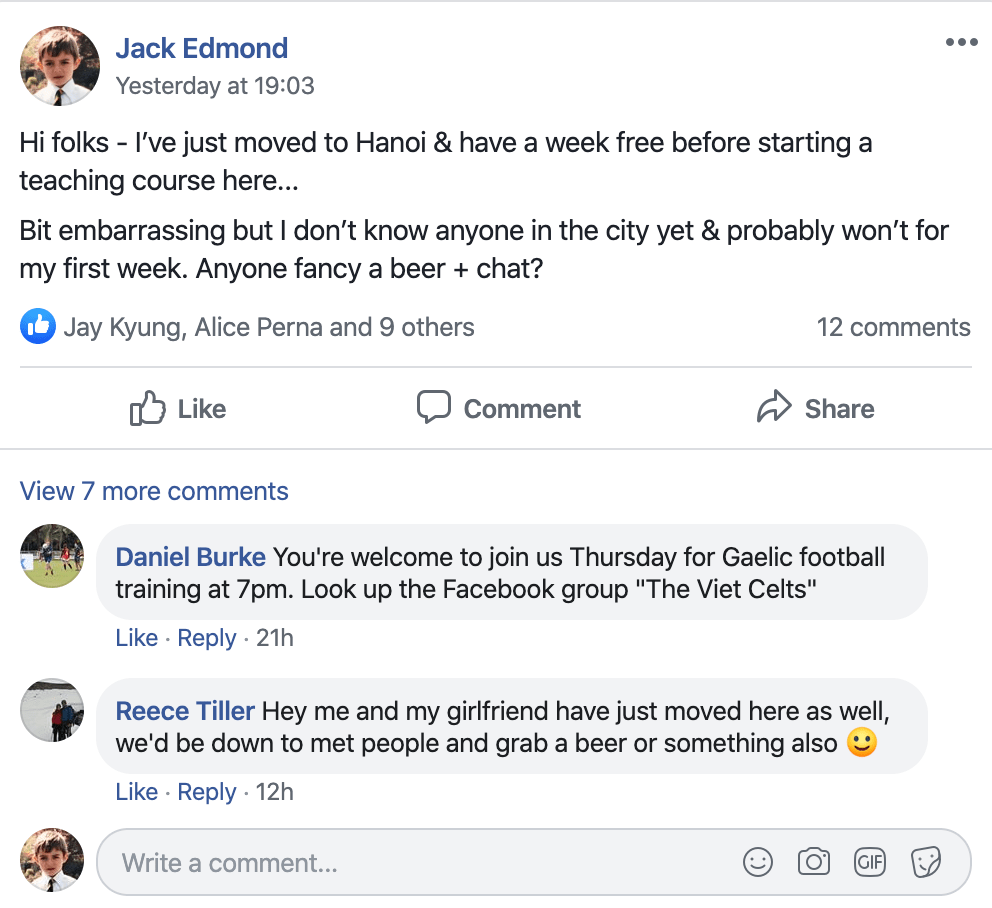This screenshot has width=992, height=908.
Task: Open the post options three-dots menu
Action: [961, 42]
